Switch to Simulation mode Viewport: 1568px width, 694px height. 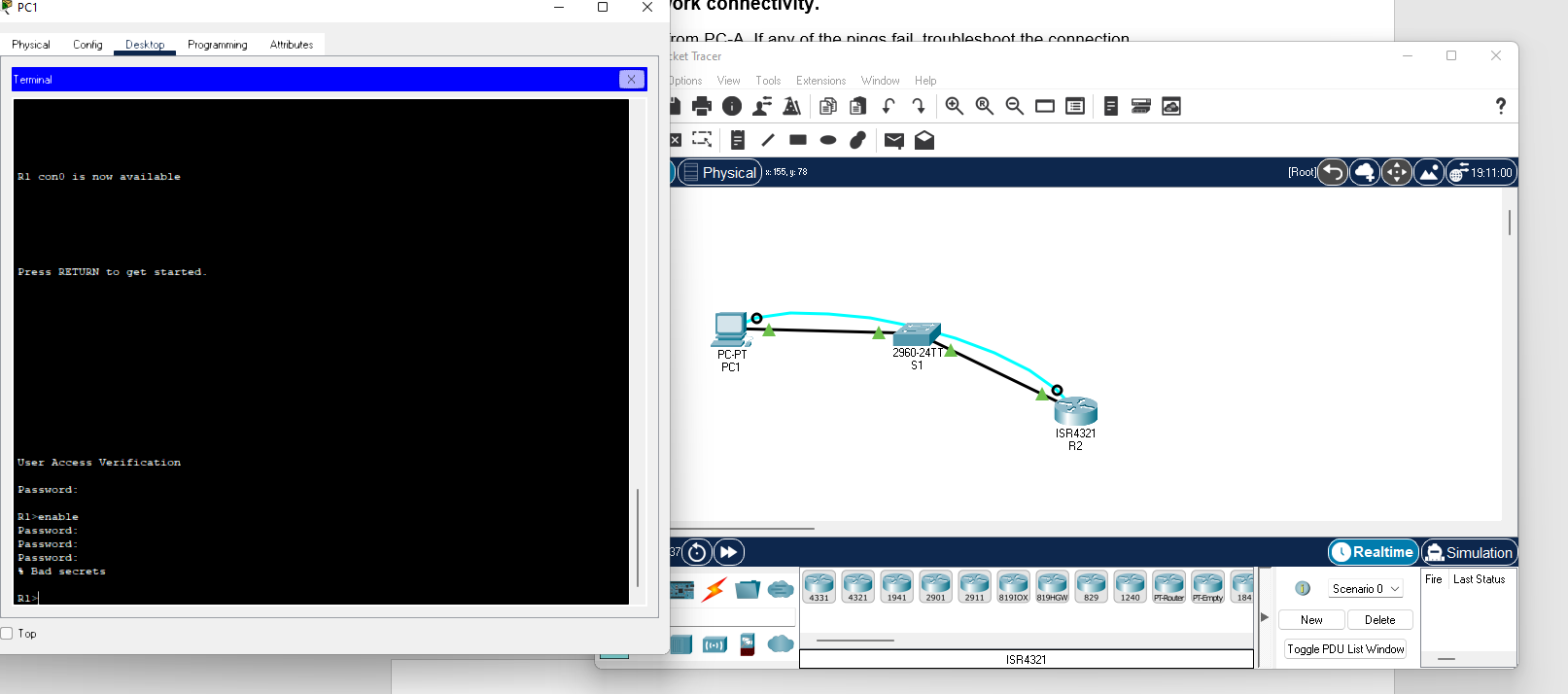click(1469, 552)
